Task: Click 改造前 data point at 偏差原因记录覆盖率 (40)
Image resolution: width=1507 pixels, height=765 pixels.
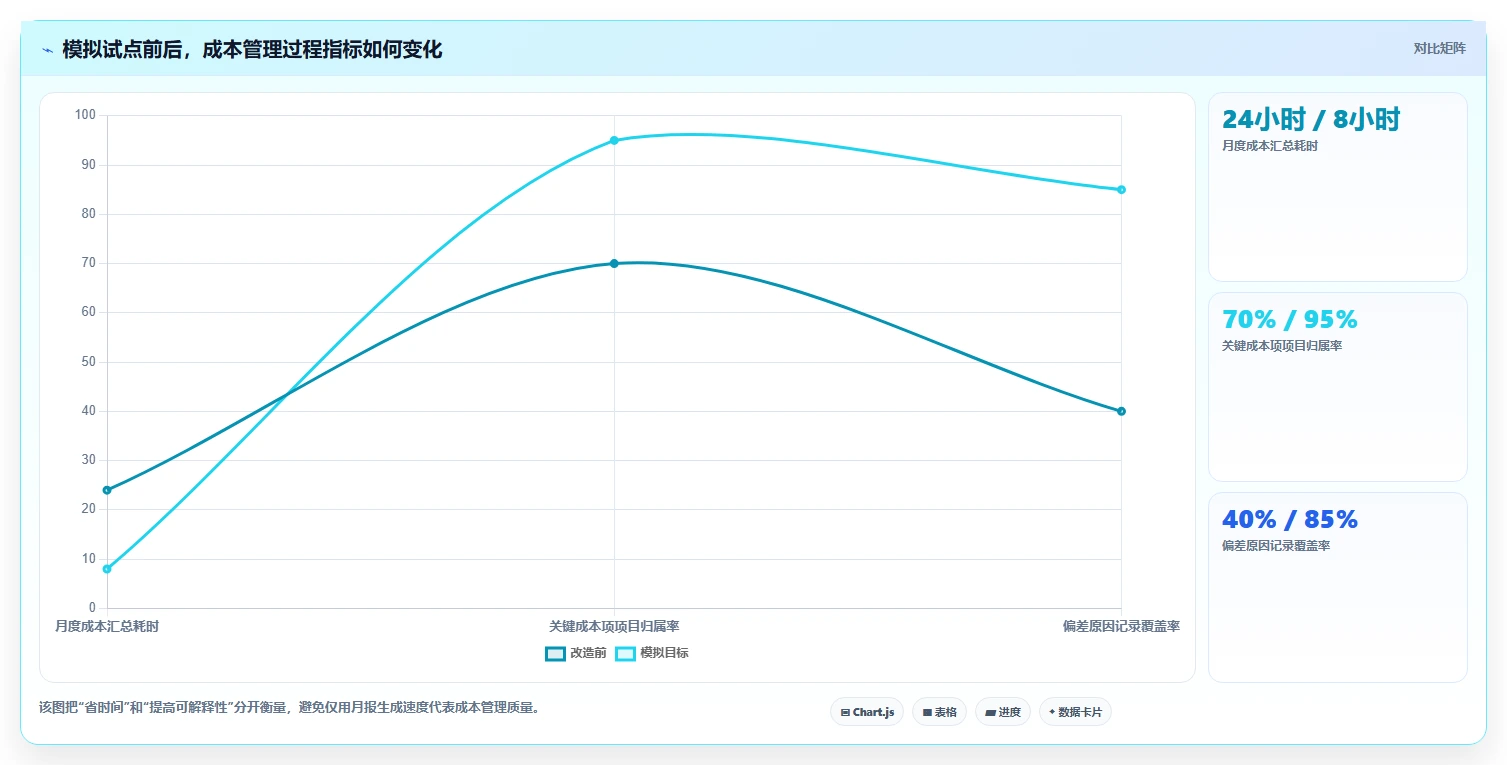Action: [x=1121, y=411]
